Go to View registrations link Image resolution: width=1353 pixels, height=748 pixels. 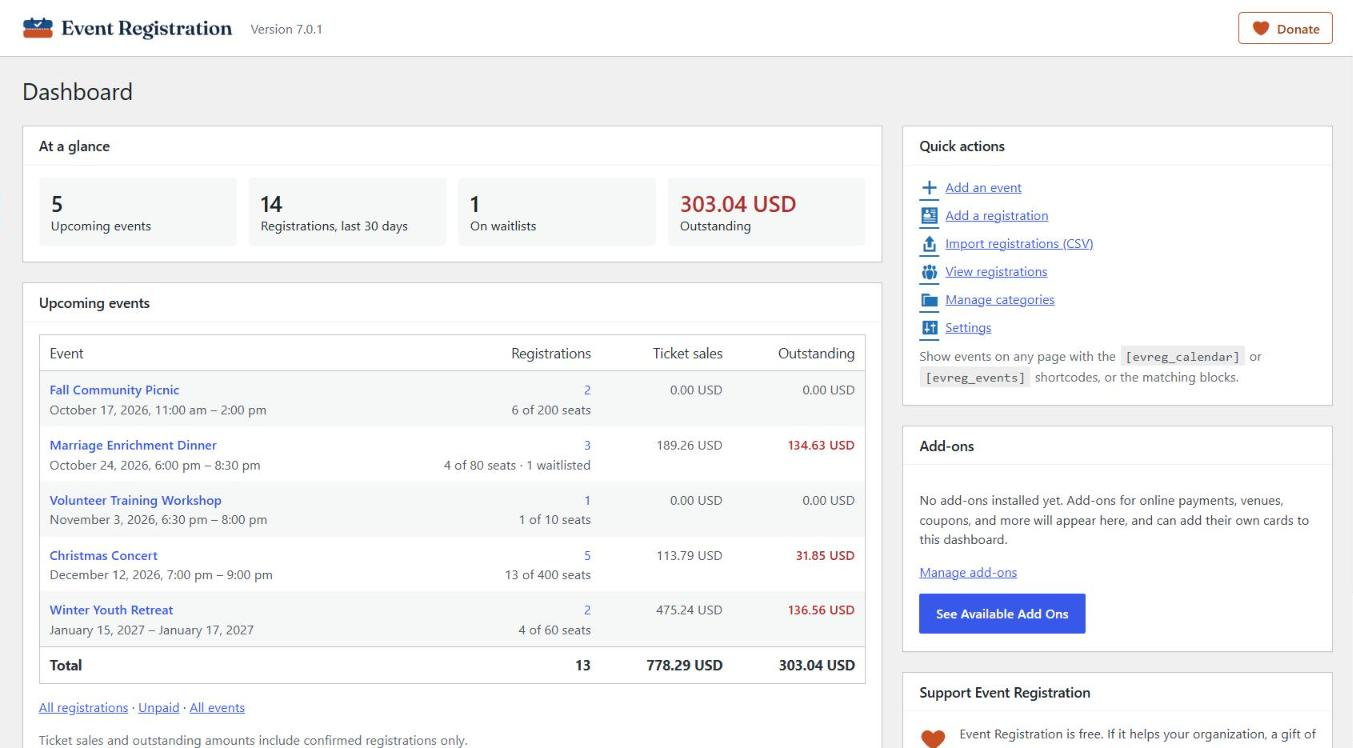coord(996,272)
